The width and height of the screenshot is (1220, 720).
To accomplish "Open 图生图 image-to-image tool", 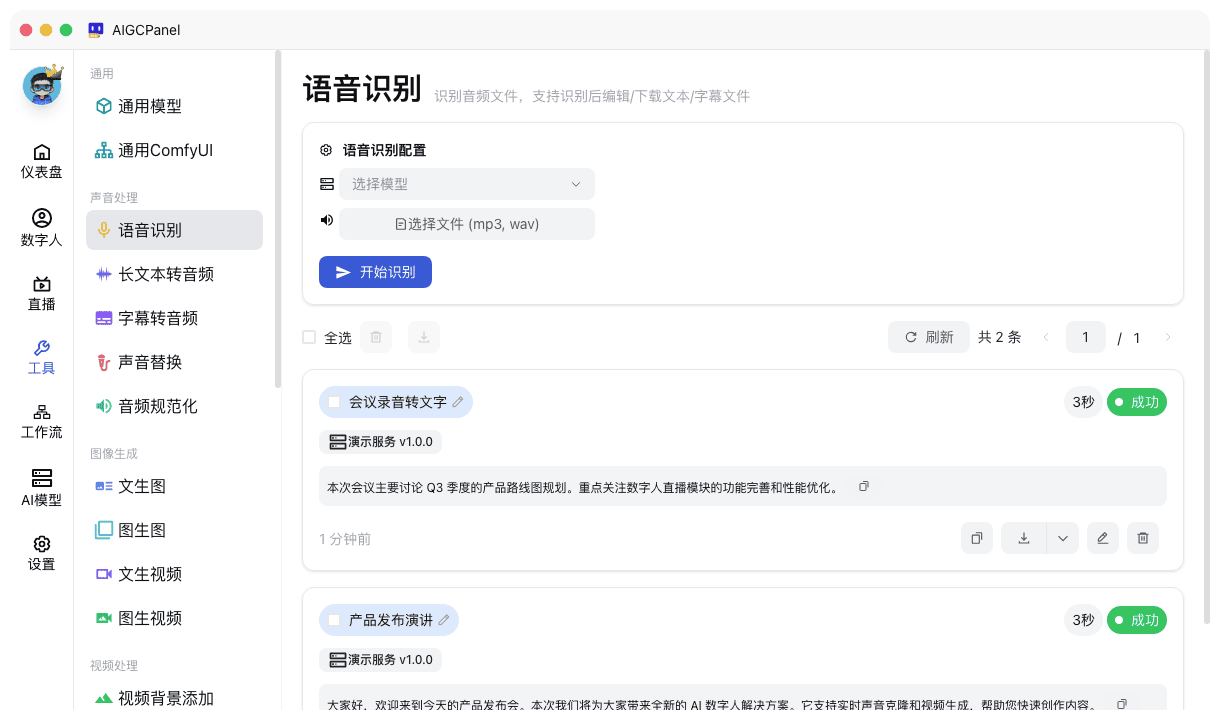I will (x=174, y=530).
